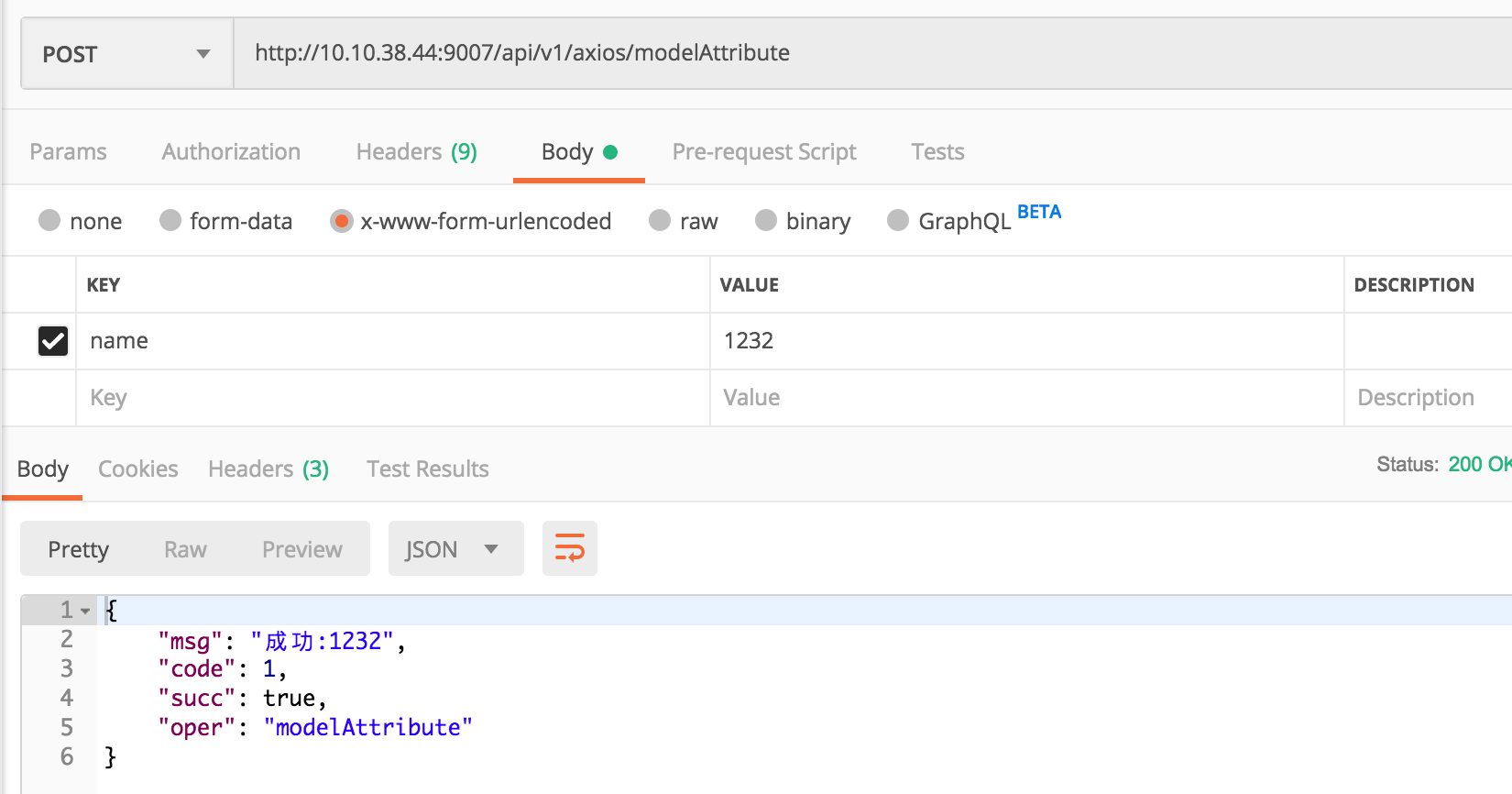Select the form-data radio option
1512x794 pixels.
(226, 221)
